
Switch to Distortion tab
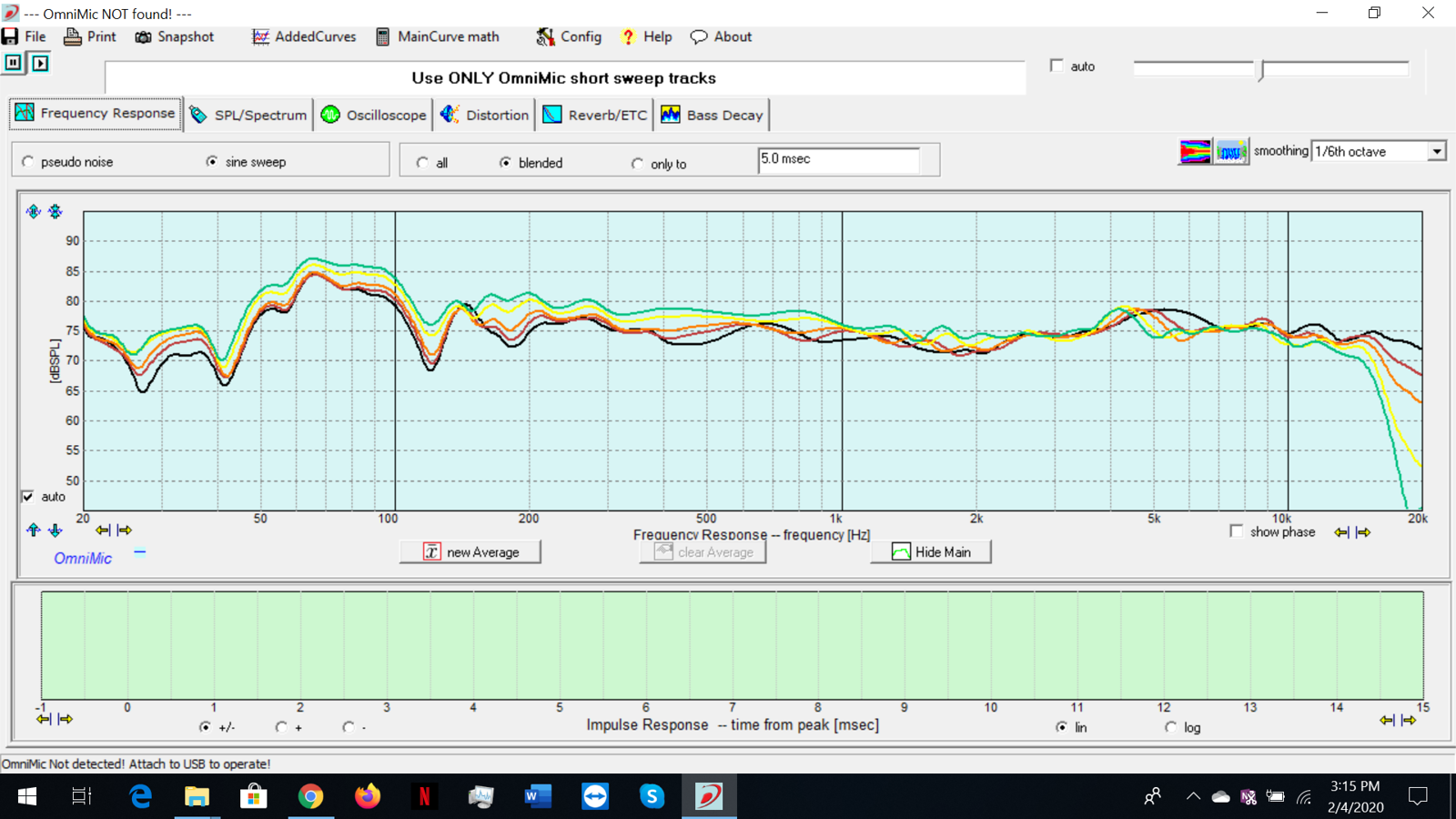pyautogui.click(x=484, y=115)
